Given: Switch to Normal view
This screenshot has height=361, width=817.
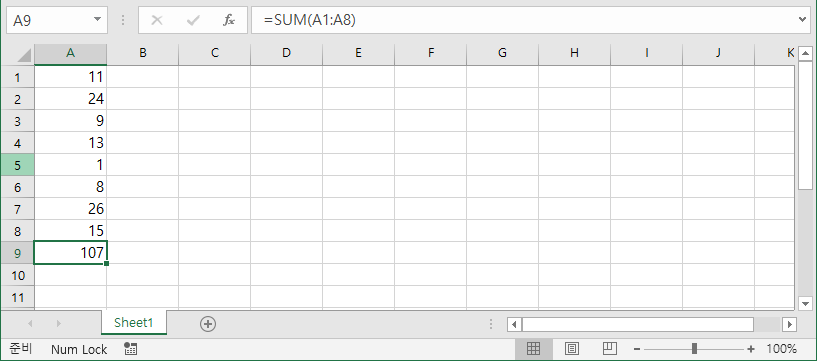Looking at the screenshot, I should point(533,348).
